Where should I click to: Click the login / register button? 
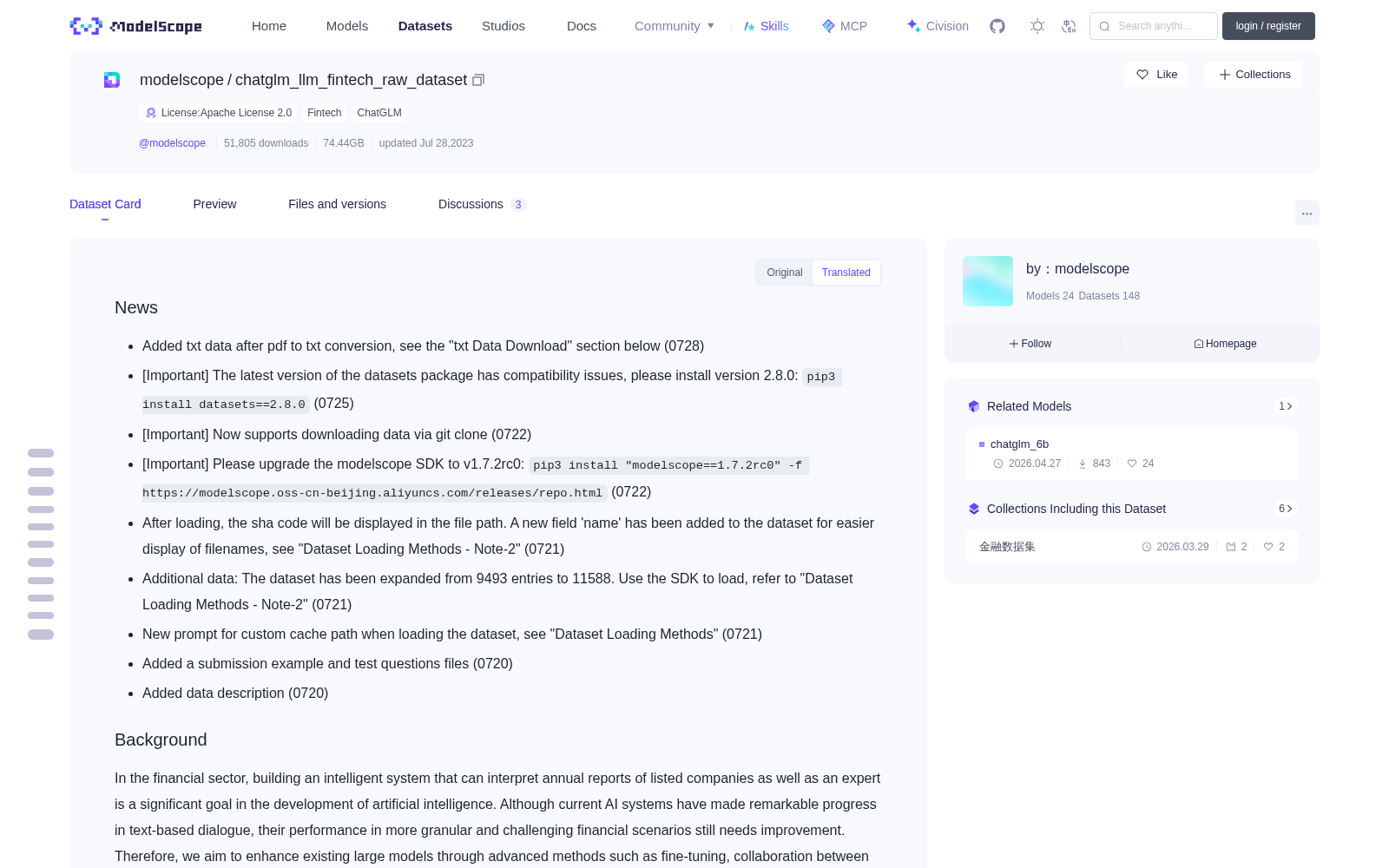click(x=1268, y=26)
